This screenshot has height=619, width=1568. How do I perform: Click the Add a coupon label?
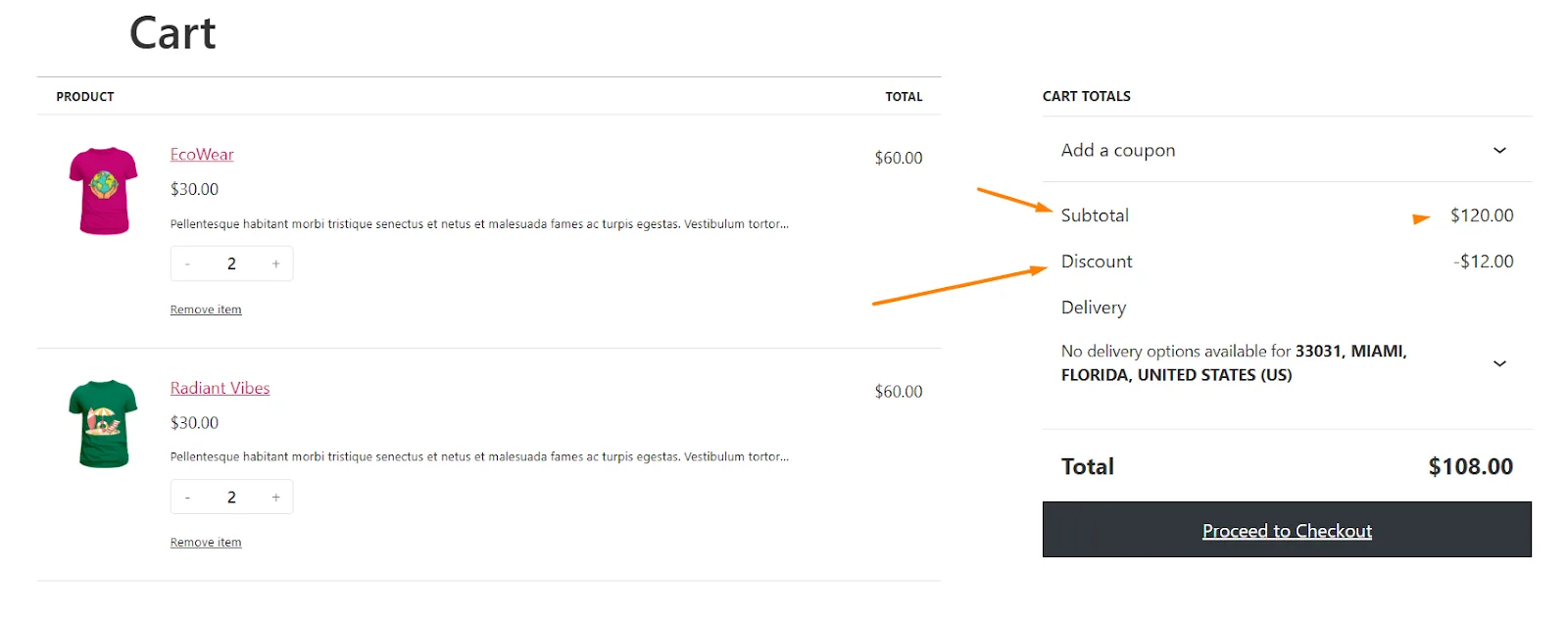pyautogui.click(x=1117, y=151)
